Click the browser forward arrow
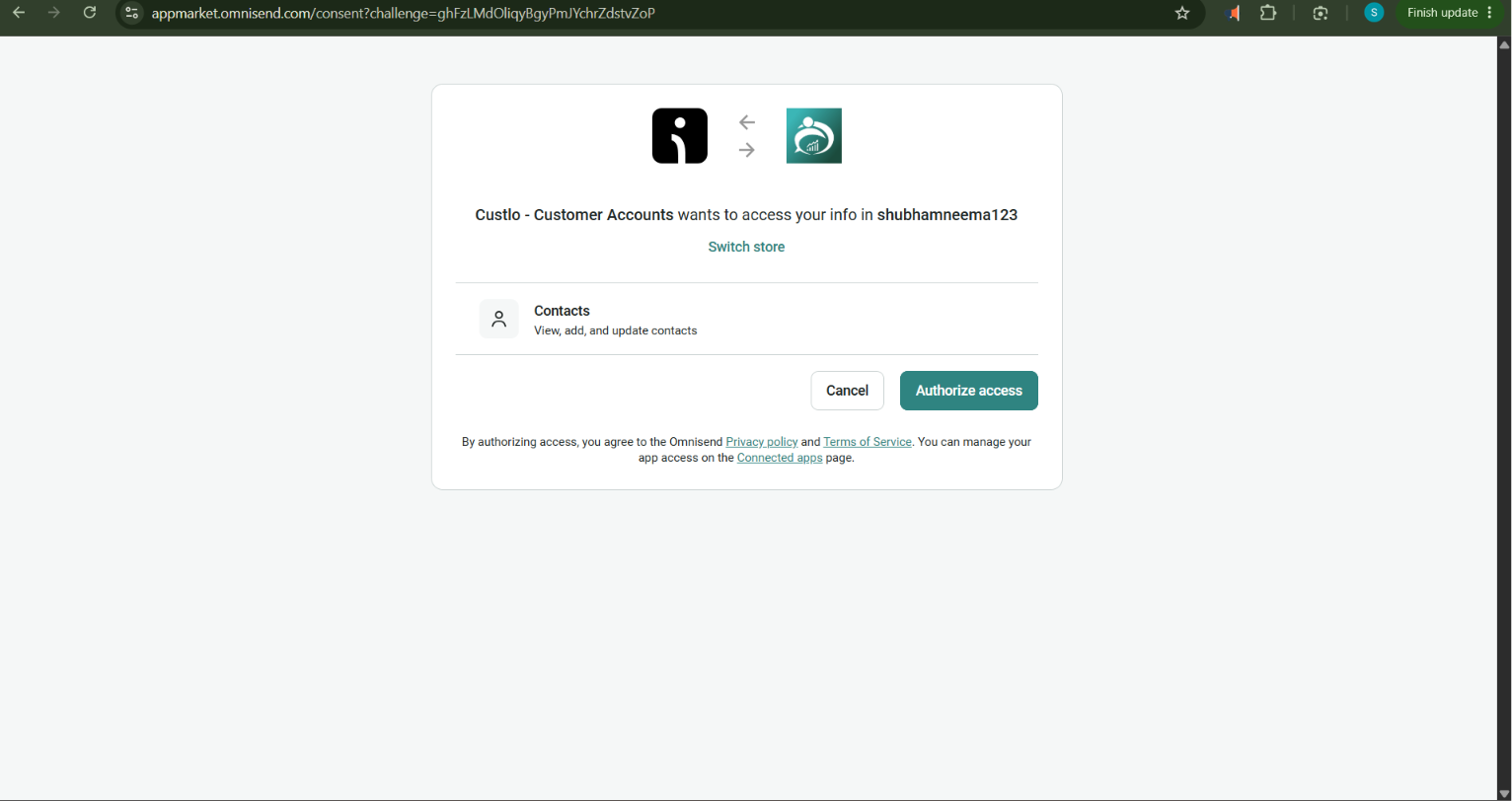The width and height of the screenshot is (1512, 801). point(54,13)
